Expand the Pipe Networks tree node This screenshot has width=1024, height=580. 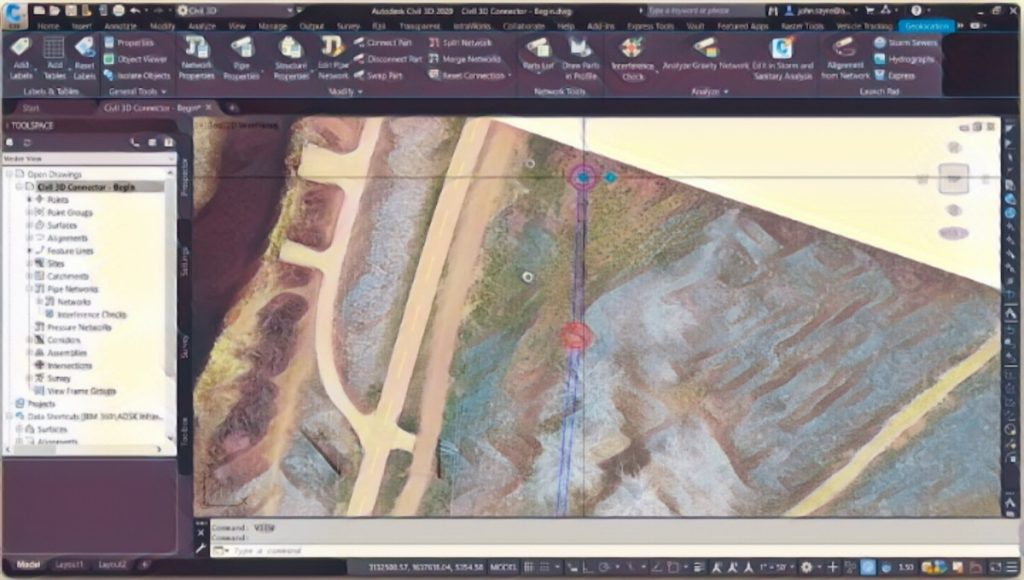(x=31, y=289)
